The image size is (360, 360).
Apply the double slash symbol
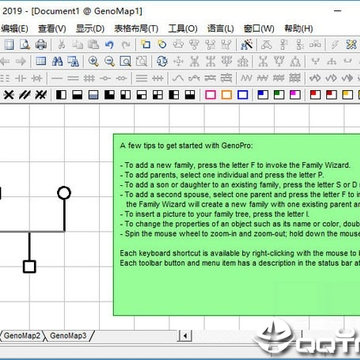point(25,95)
